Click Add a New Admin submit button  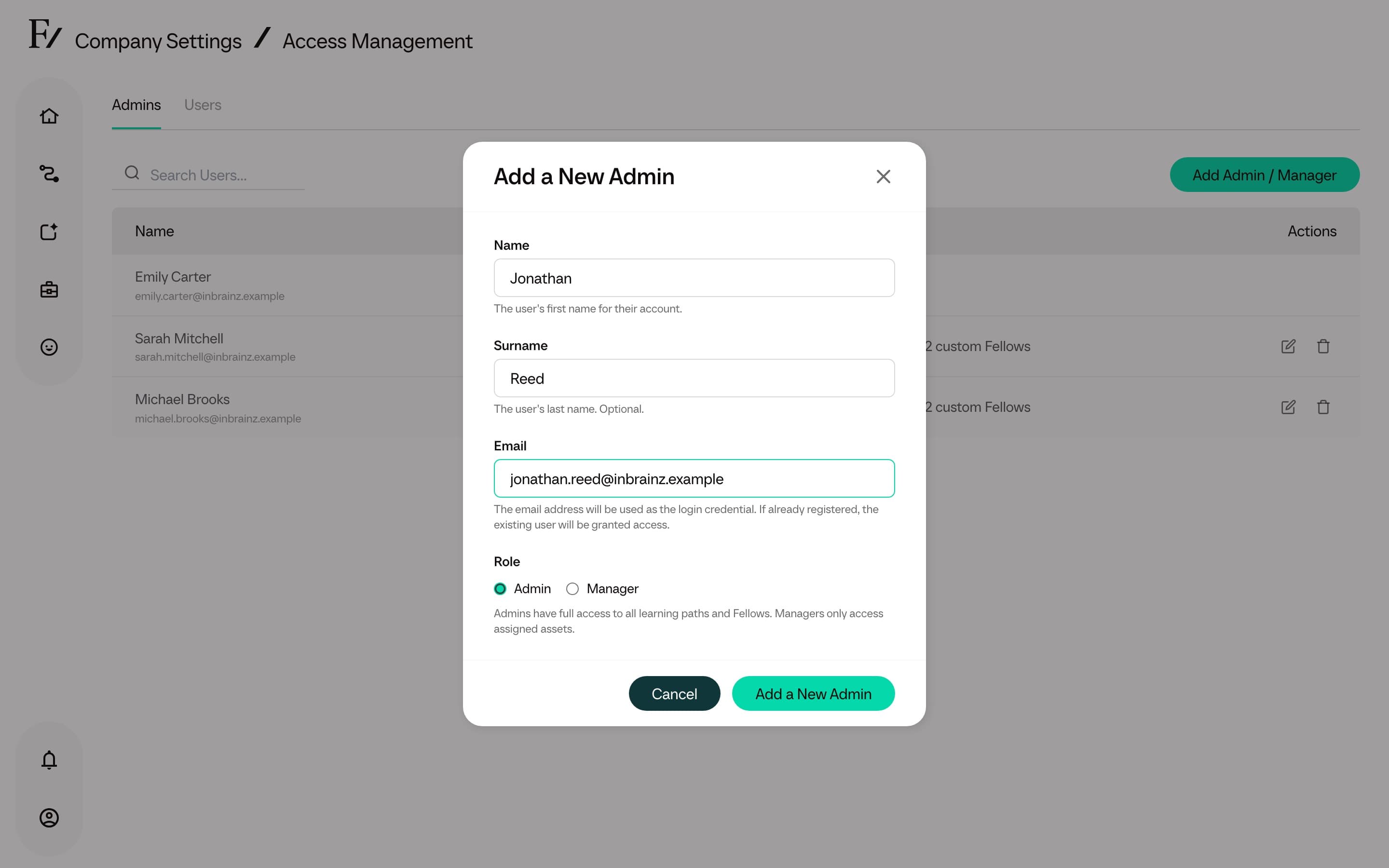click(x=813, y=693)
